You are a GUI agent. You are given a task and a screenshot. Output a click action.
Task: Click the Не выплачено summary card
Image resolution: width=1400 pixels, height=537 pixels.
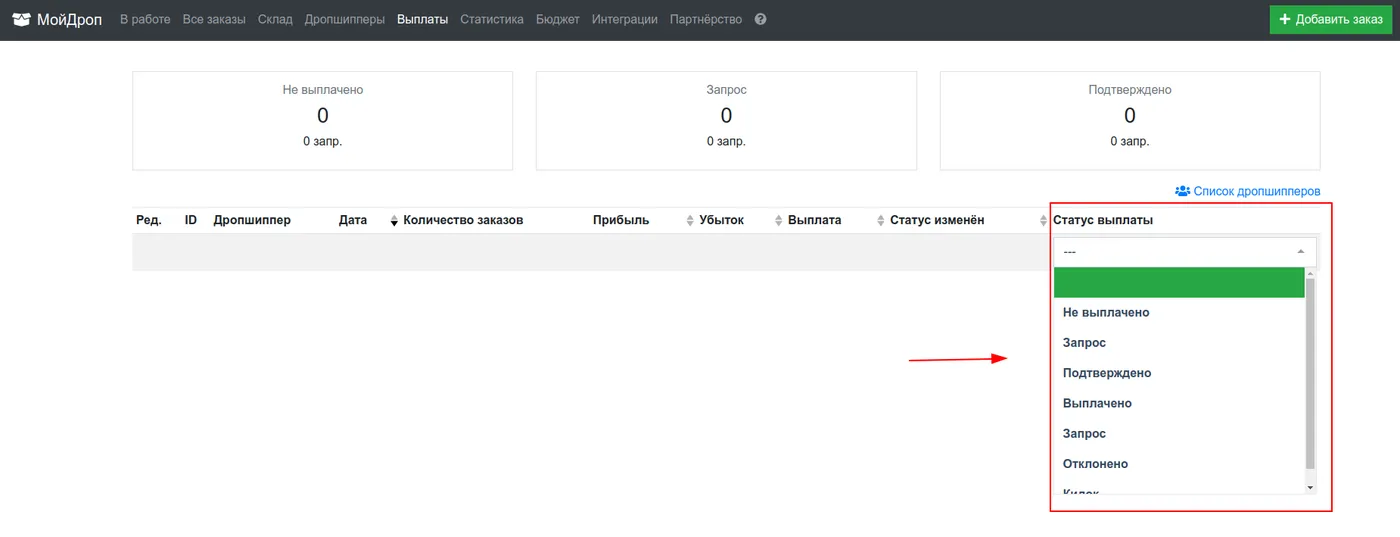[323, 120]
